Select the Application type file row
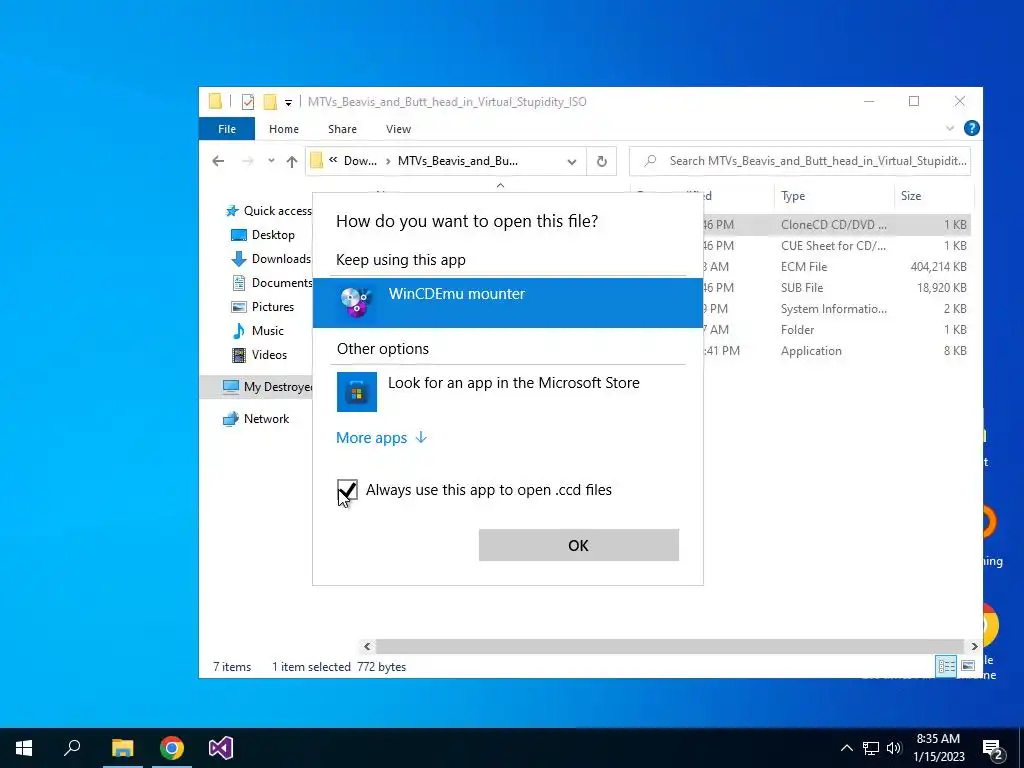The height and width of the screenshot is (768, 1024). (x=837, y=351)
